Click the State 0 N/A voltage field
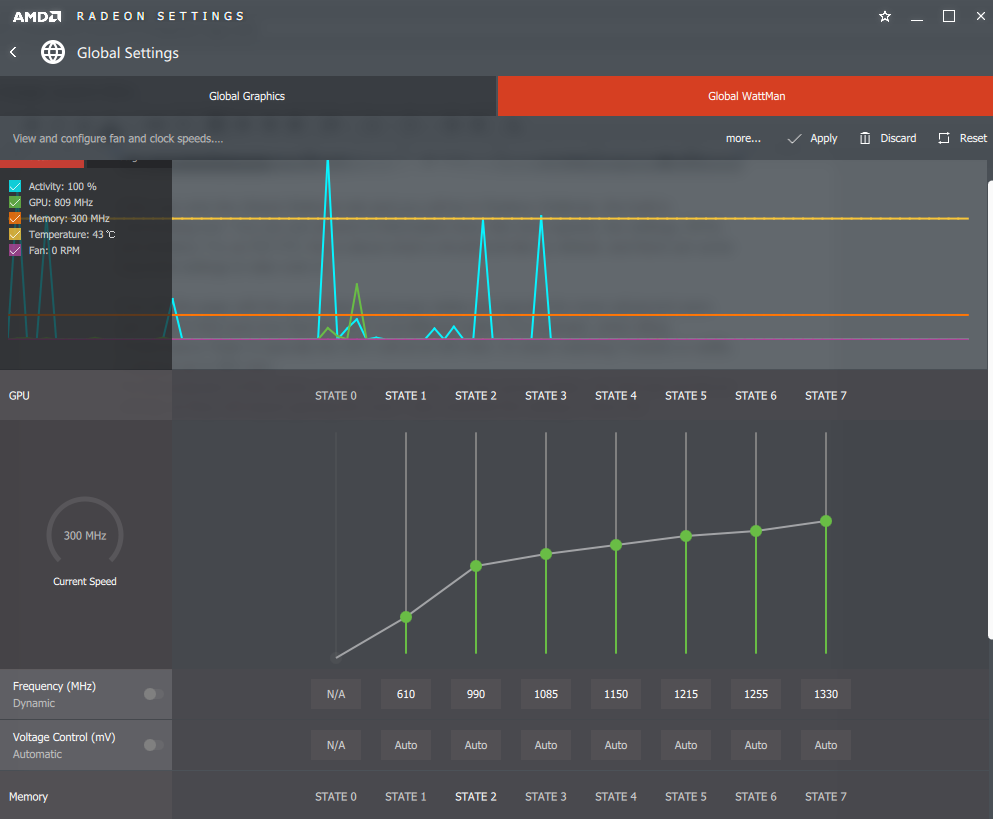Viewport: 993px width, 819px height. click(336, 745)
